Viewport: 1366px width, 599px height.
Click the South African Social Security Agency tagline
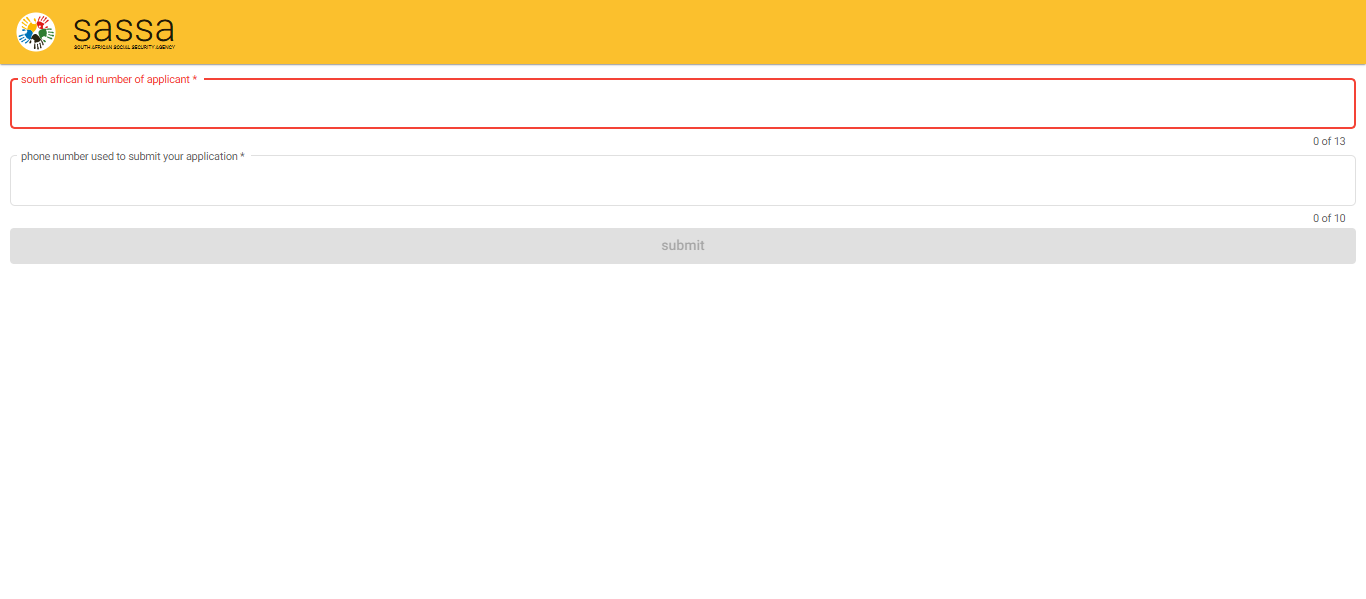(x=124, y=47)
